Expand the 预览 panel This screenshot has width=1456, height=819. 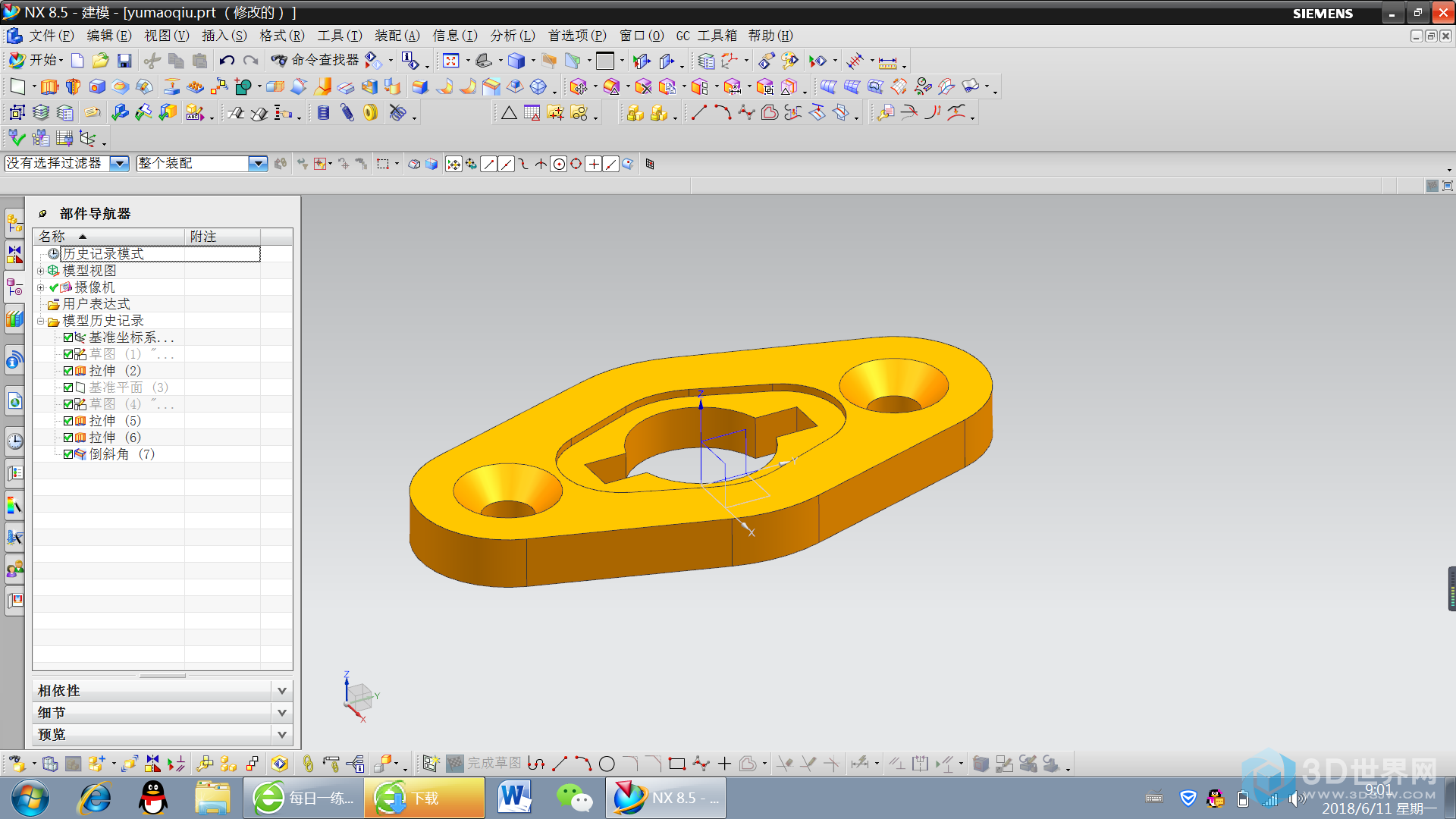click(x=281, y=735)
